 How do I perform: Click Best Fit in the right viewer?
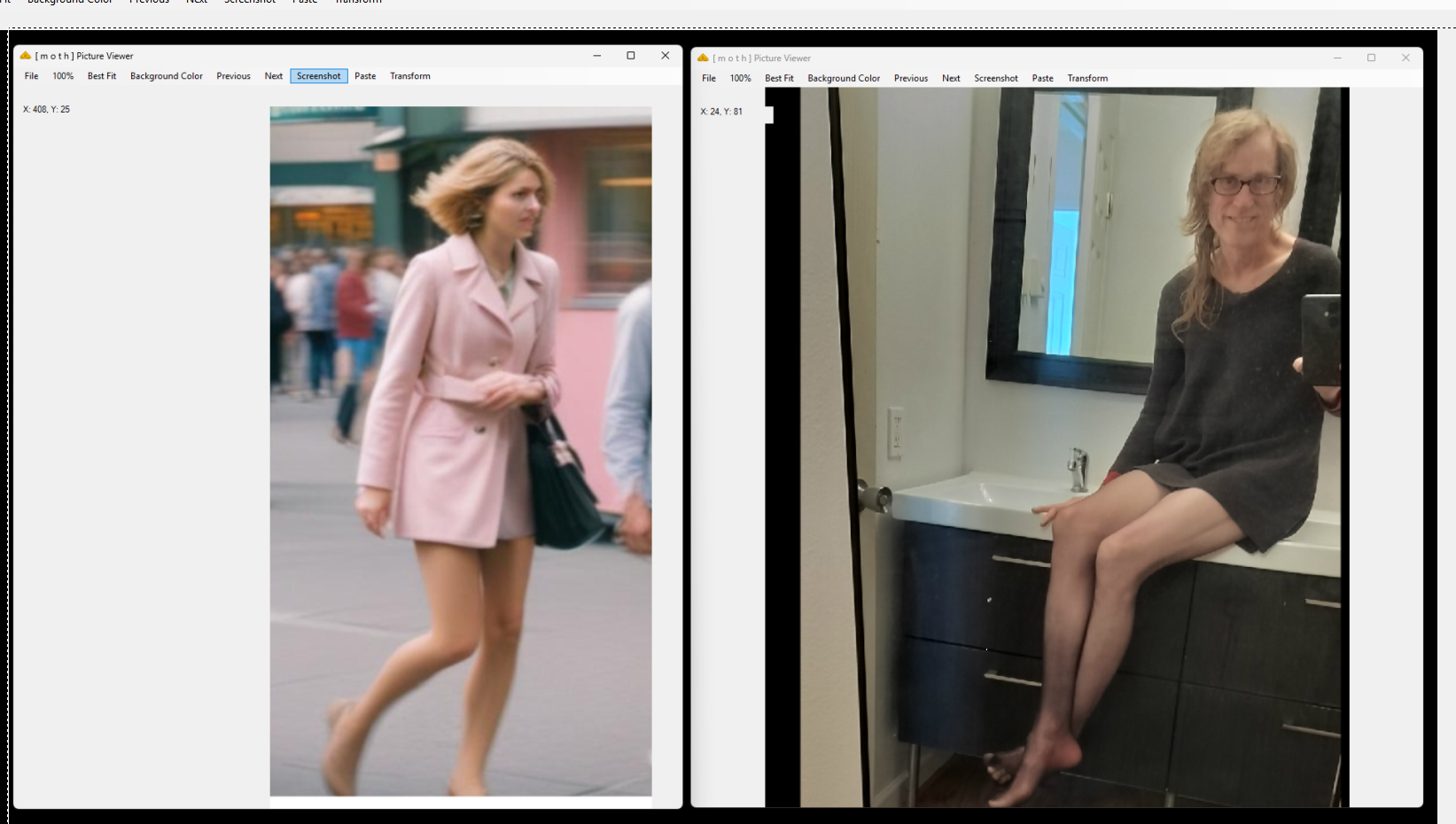tap(779, 79)
